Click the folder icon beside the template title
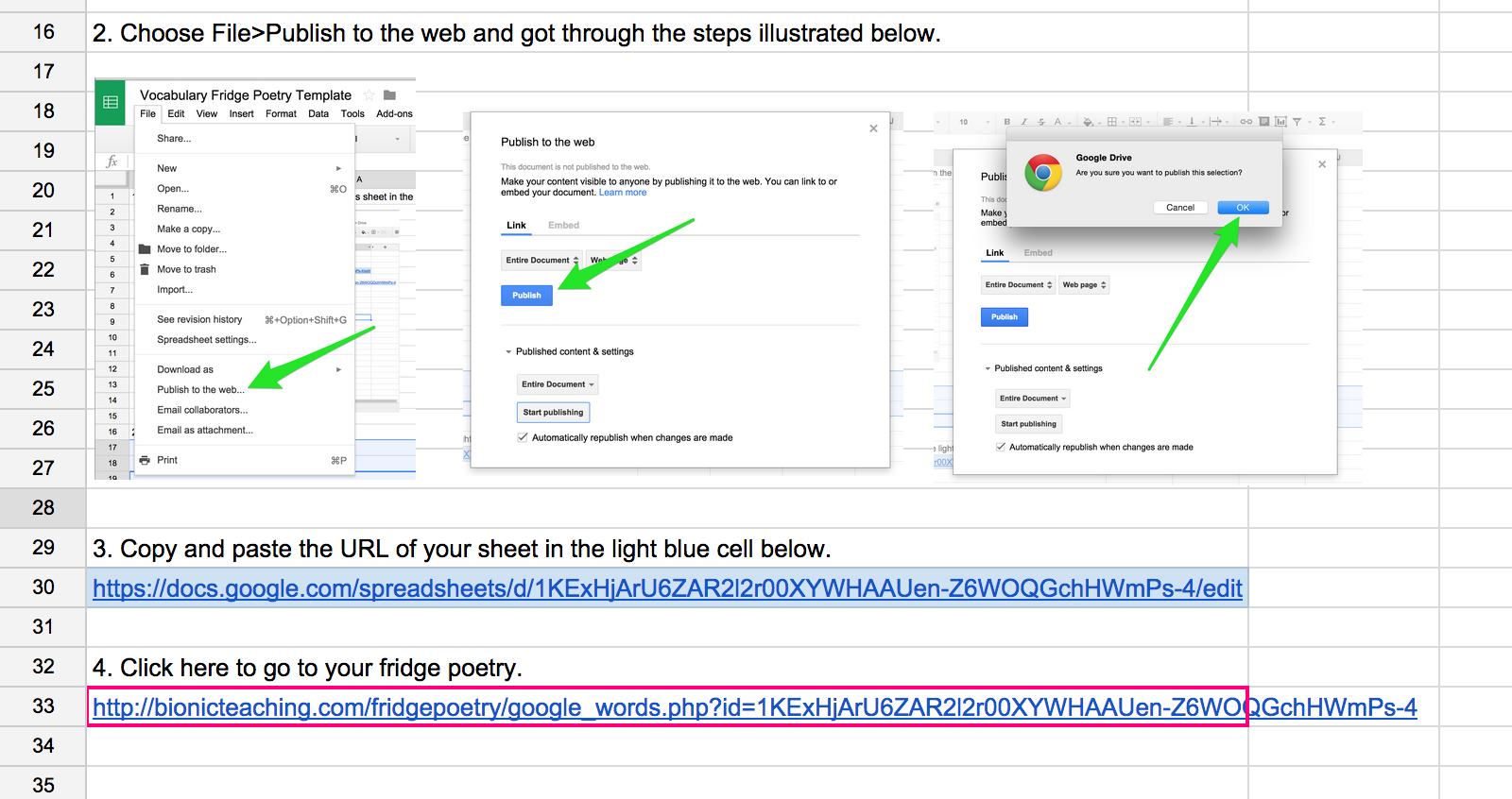 [x=389, y=95]
